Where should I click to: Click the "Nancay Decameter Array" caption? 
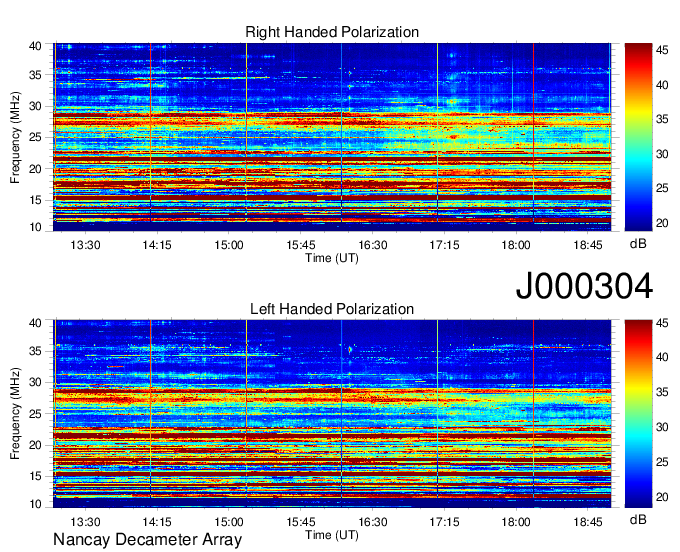pyautogui.click(x=147, y=540)
